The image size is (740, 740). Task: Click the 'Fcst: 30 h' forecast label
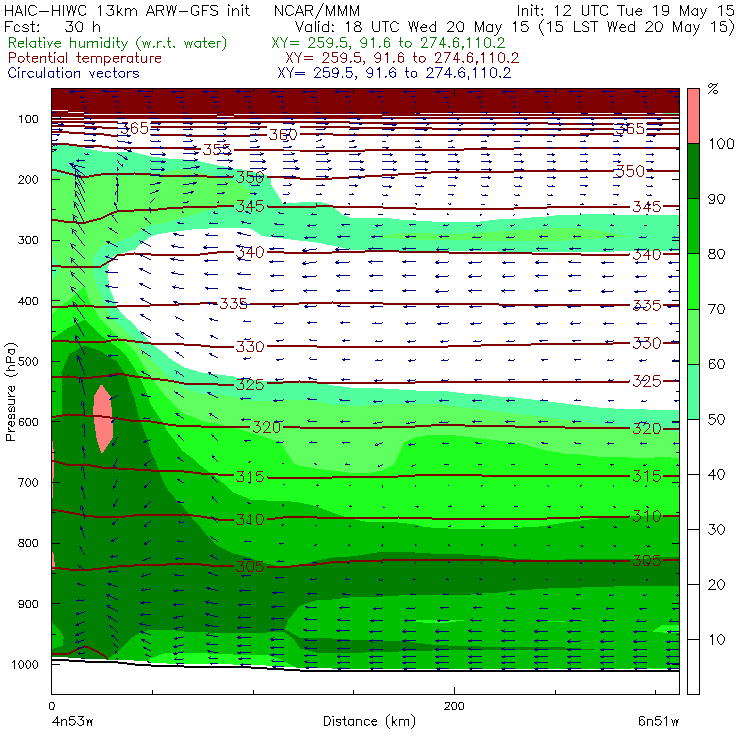tap(52, 27)
